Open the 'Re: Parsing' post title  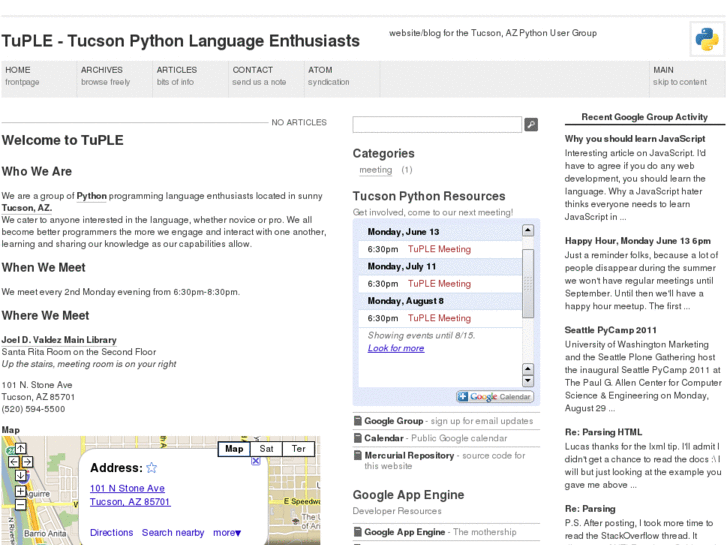(x=590, y=509)
